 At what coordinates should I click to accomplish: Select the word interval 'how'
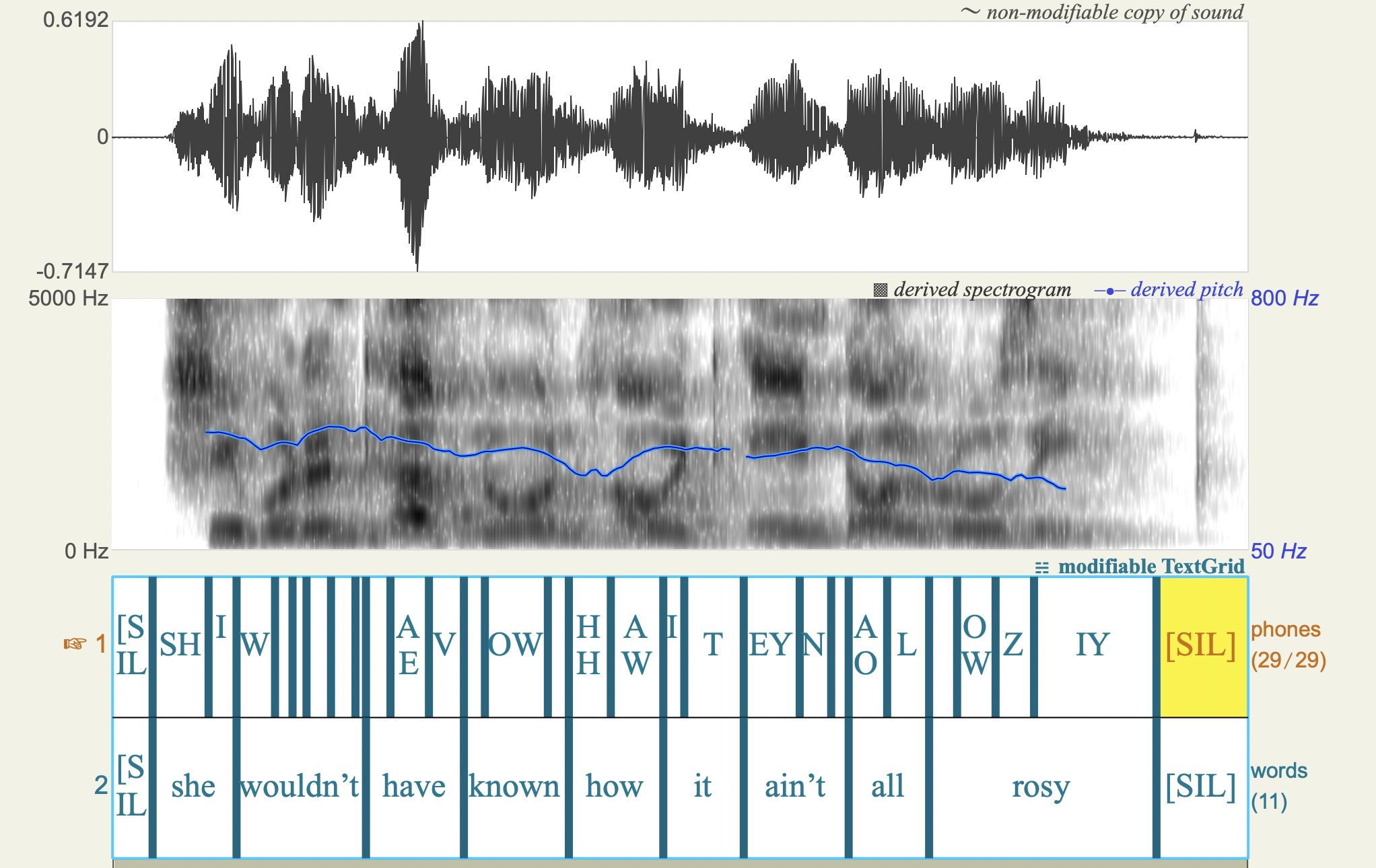coord(615,787)
